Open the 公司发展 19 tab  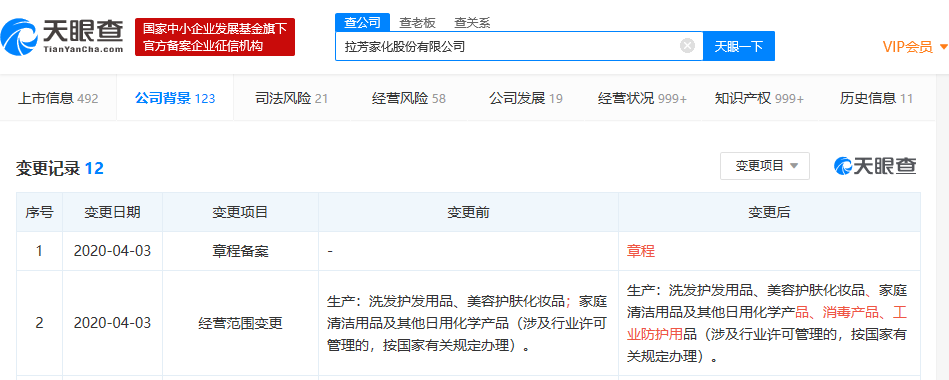(x=525, y=98)
